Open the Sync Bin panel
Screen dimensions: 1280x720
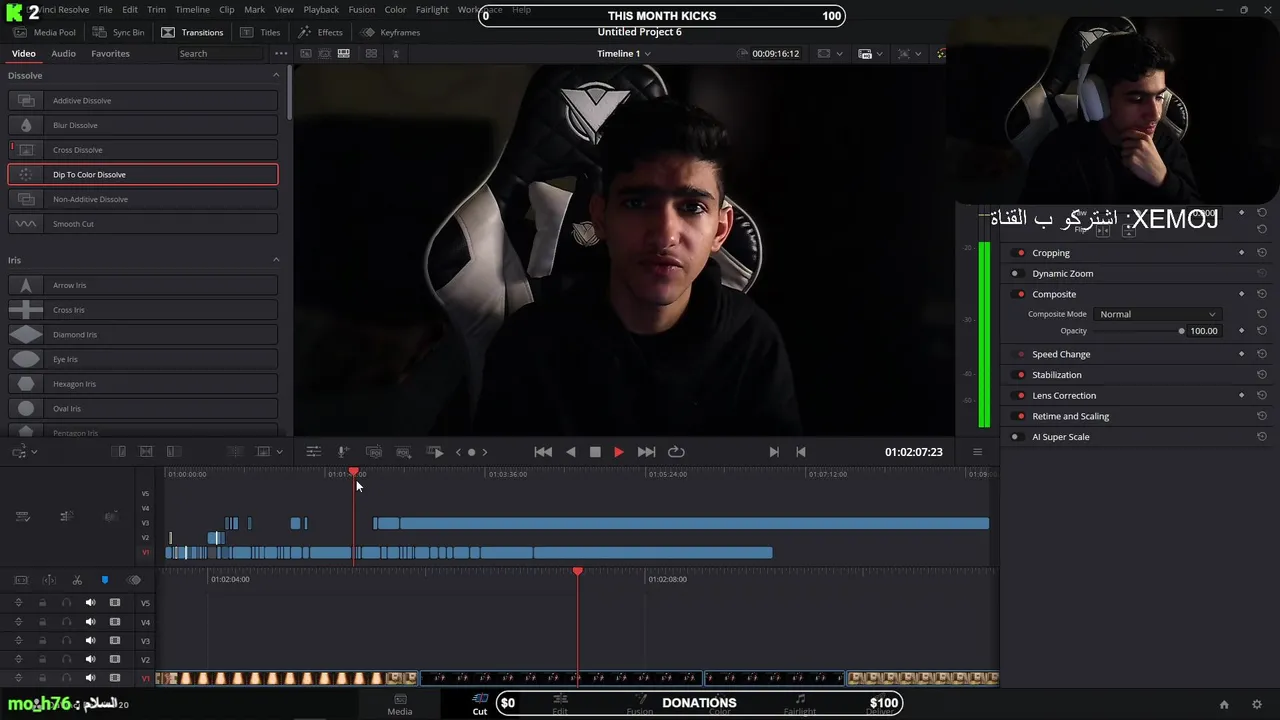[x=119, y=32]
